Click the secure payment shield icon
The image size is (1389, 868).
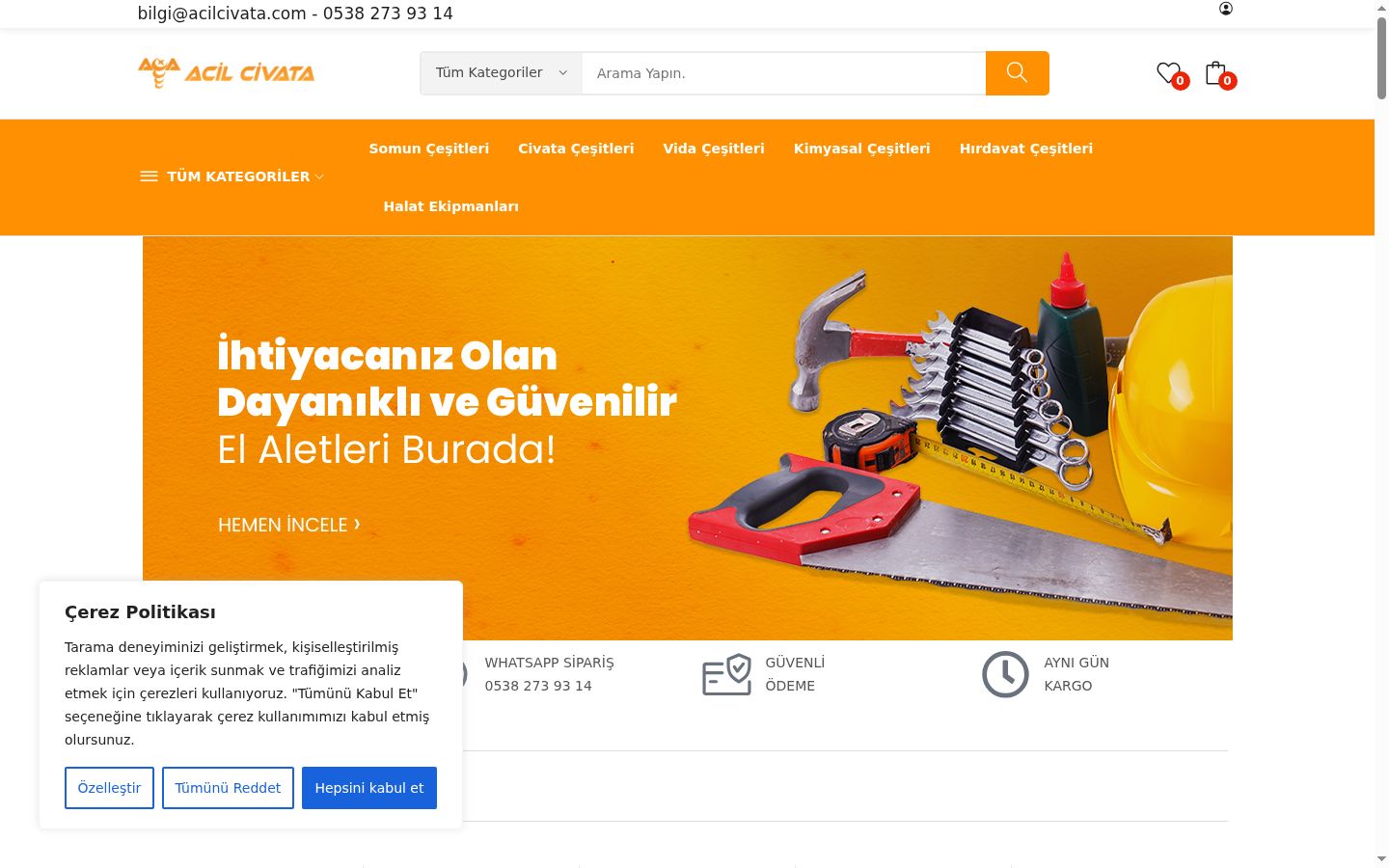click(726, 674)
